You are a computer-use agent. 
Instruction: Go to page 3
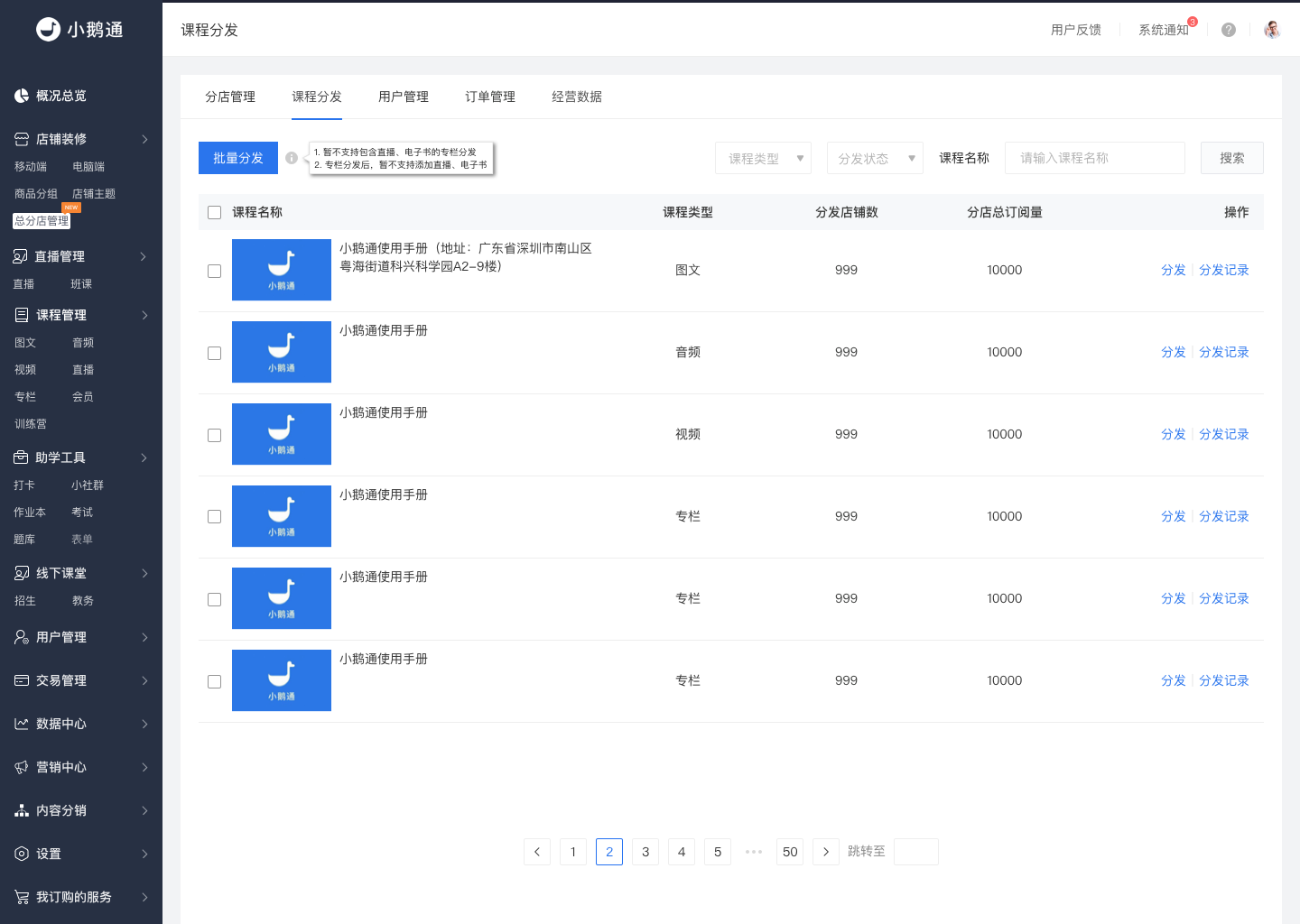(645, 852)
